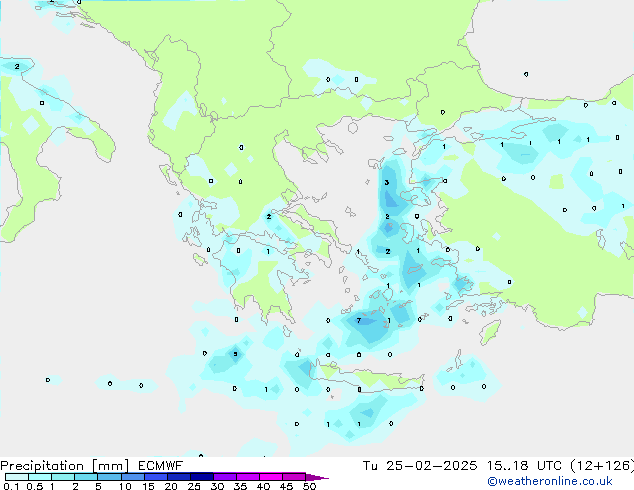Screen dimensions: 634x490
Task: Click the "3" precipitation value on map
Action: (387, 182)
